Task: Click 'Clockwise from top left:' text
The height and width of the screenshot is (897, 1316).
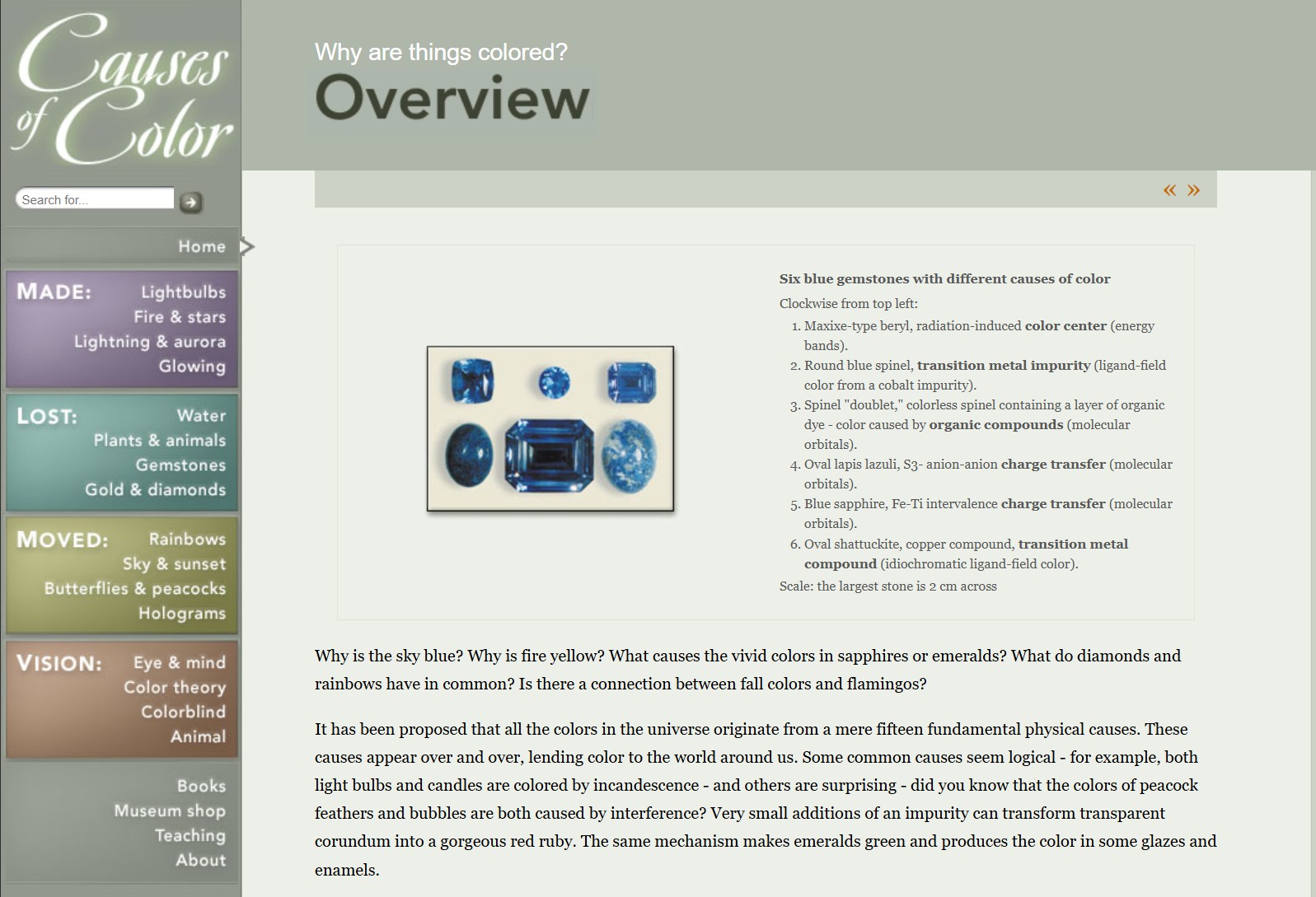Action: coord(848,303)
